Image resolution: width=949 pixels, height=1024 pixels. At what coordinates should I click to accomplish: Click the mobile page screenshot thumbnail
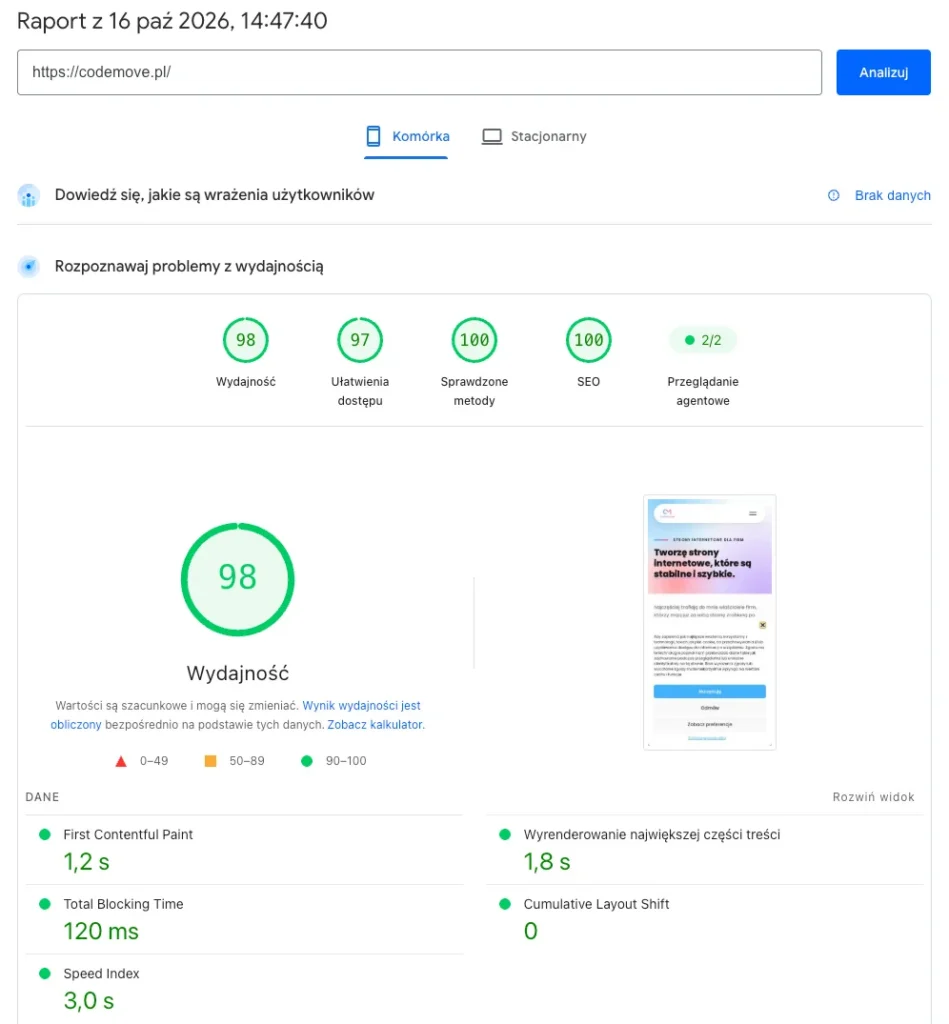pos(709,622)
